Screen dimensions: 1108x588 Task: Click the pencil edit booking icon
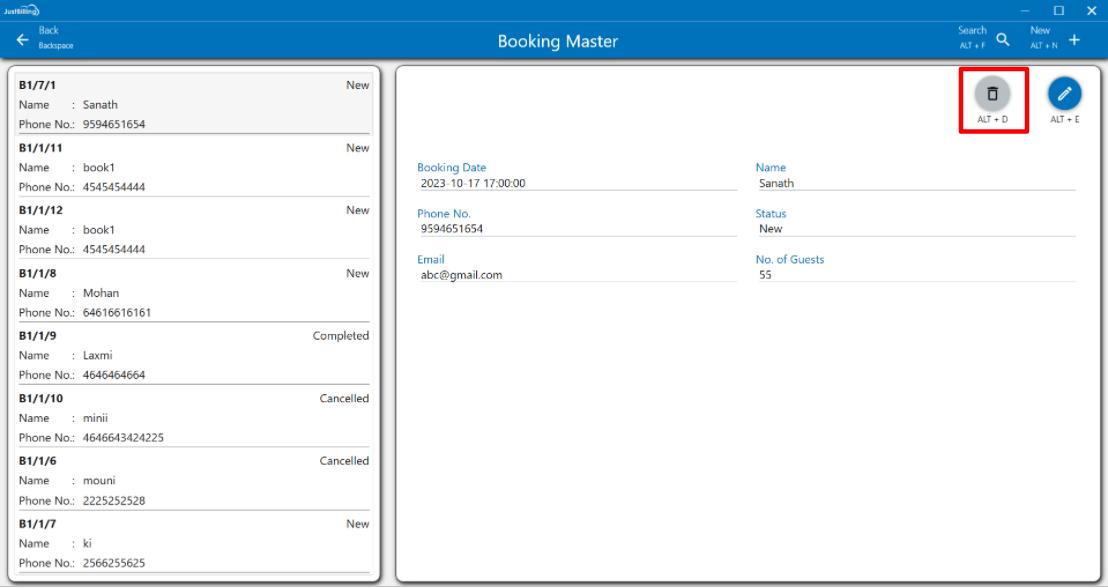(x=1064, y=93)
